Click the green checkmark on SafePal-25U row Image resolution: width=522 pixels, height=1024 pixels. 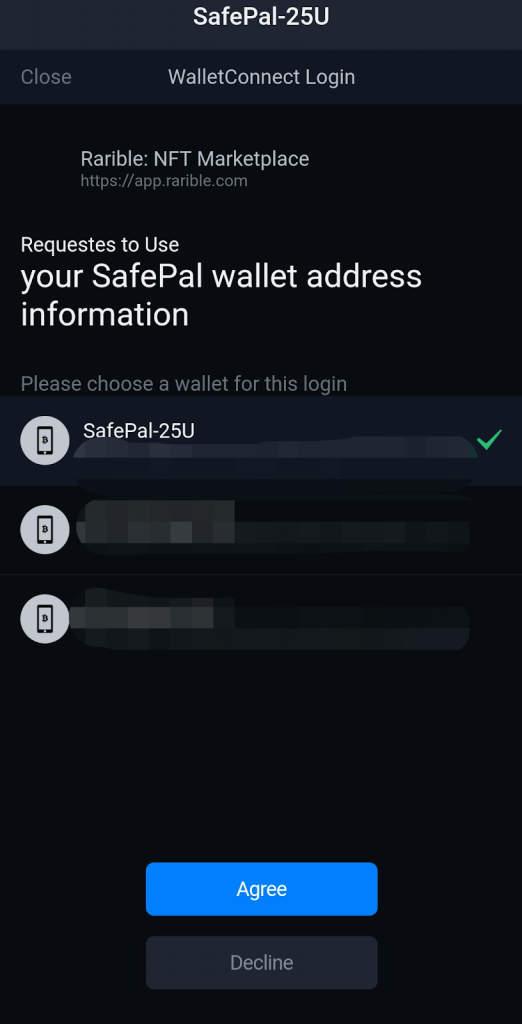[x=489, y=440]
